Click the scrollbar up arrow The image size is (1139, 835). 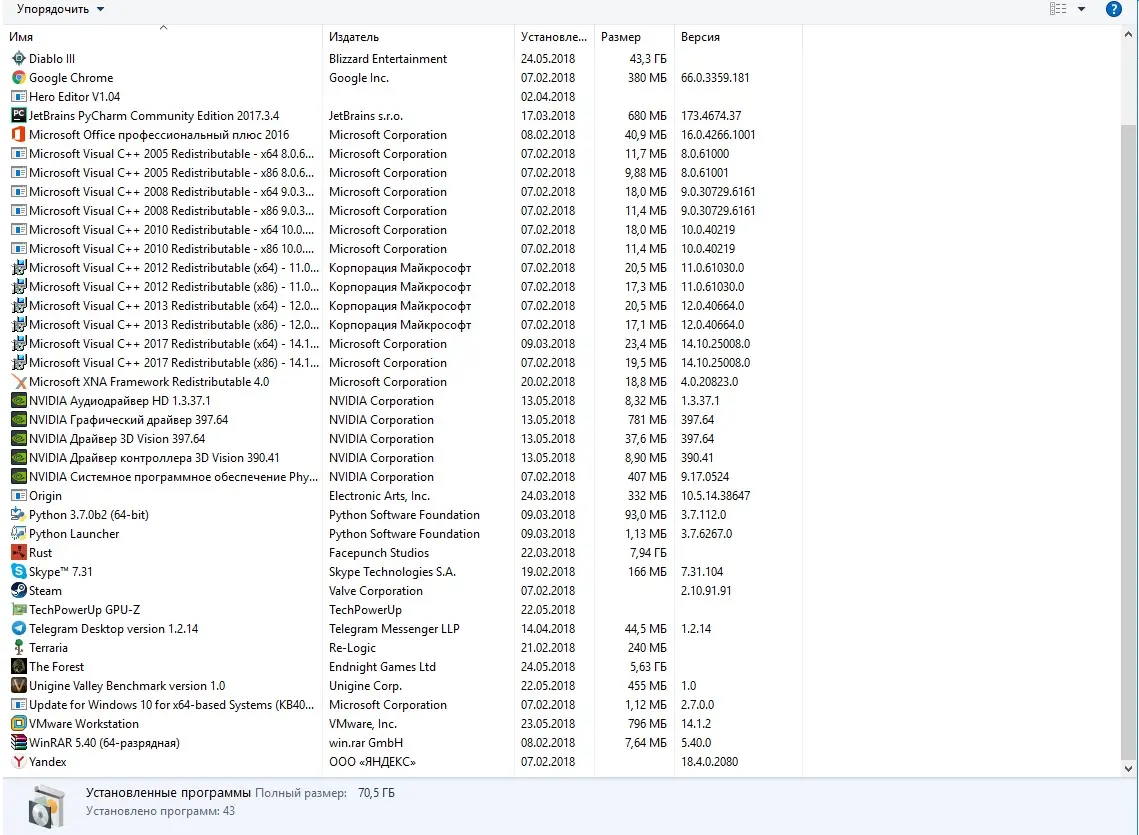1128,34
